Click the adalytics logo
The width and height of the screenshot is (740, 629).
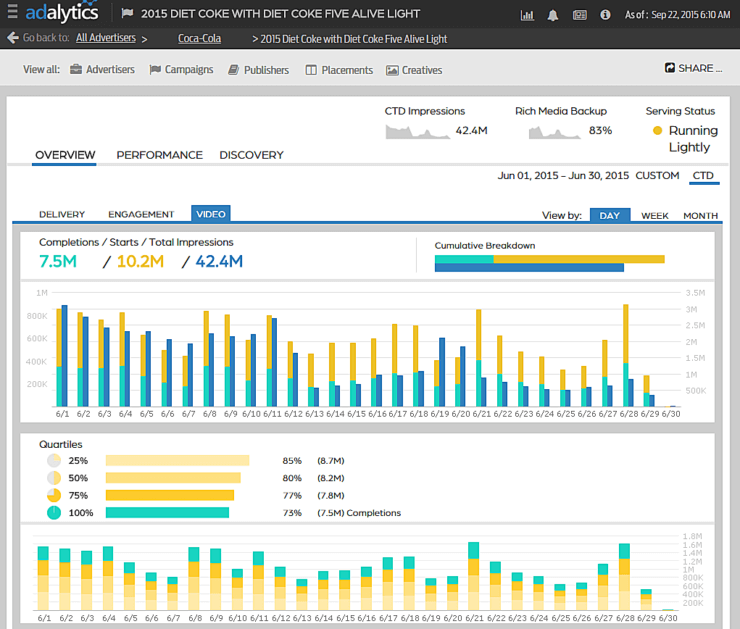(62, 11)
